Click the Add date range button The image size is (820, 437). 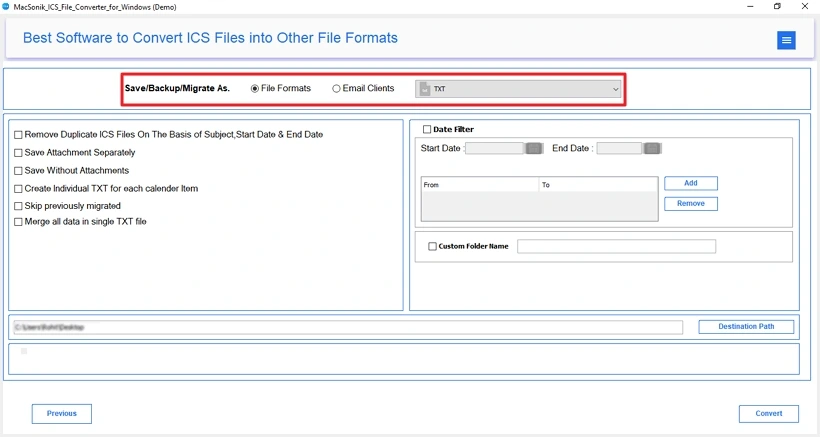[691, 183]
